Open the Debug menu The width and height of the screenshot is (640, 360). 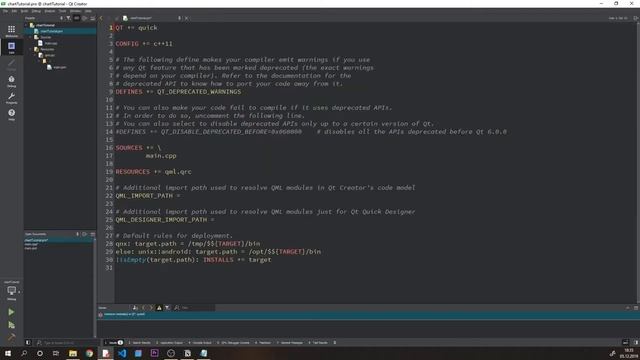(36, 11)
